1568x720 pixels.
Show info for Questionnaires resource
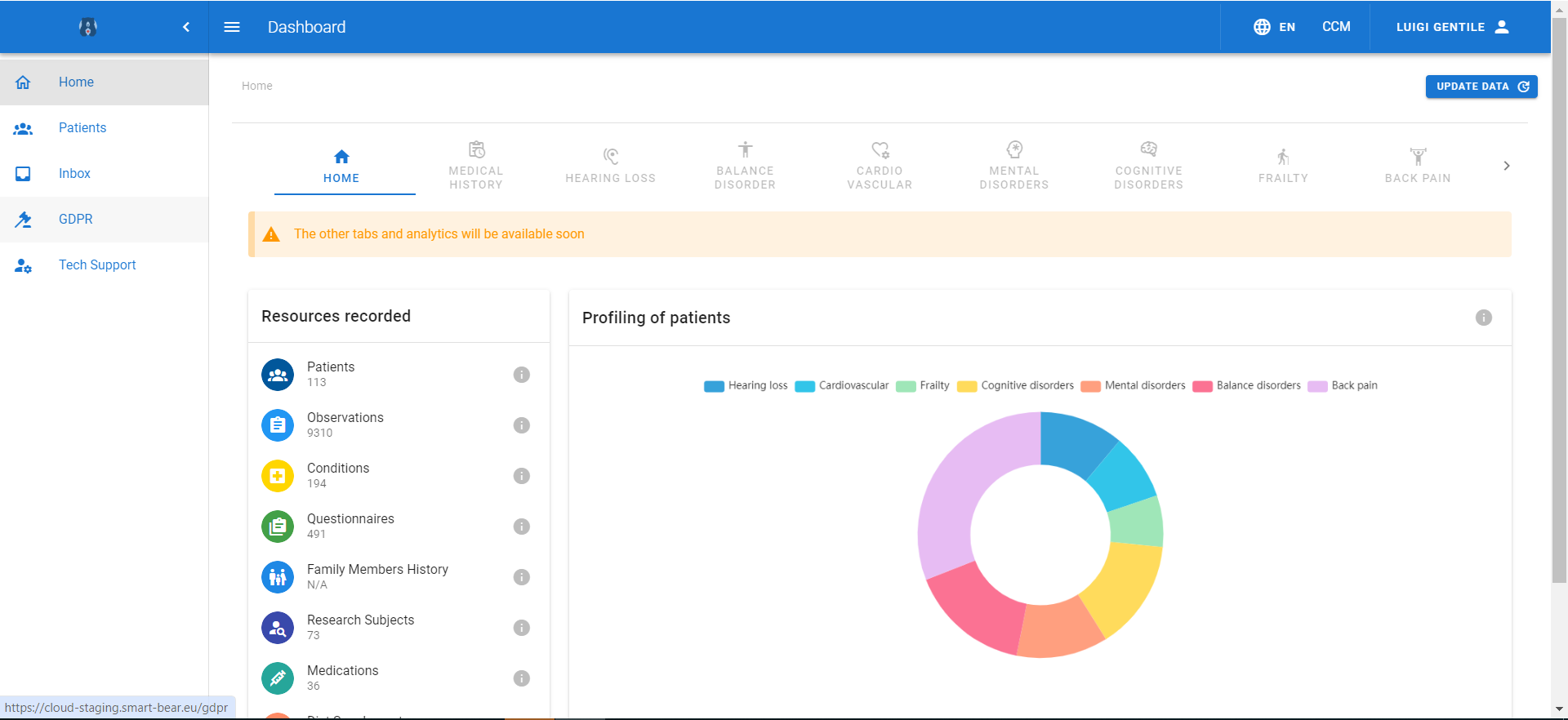pyautogui.click(x=522, y=527)
